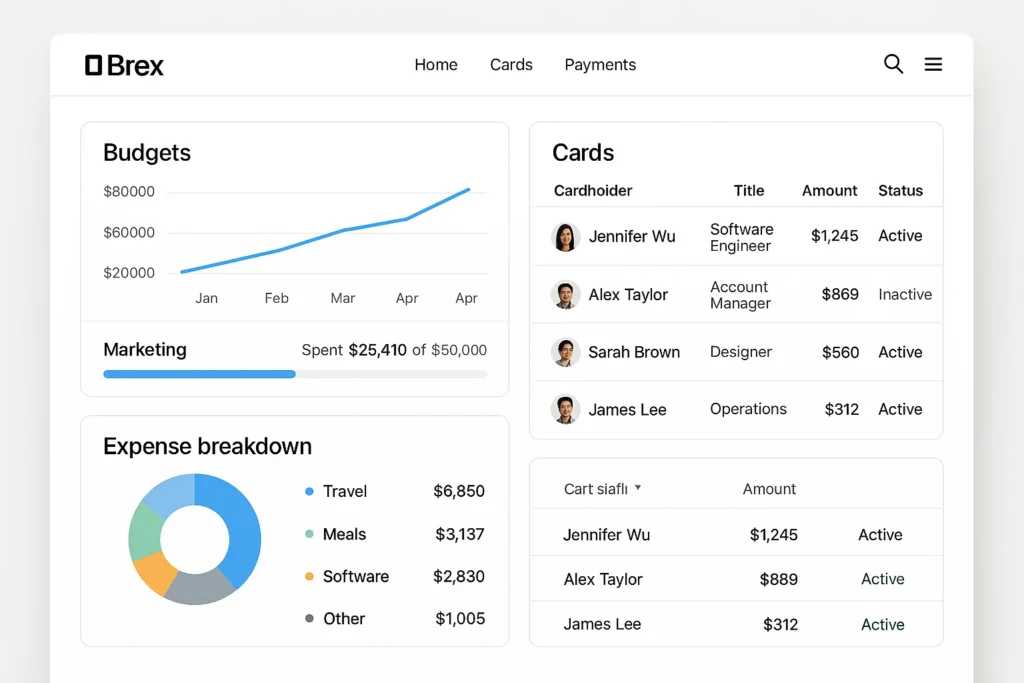This screenshot has width=1024, height=683.
Task: Click James Lee's avatar thumbnail
Action: [x=565, y=409]
